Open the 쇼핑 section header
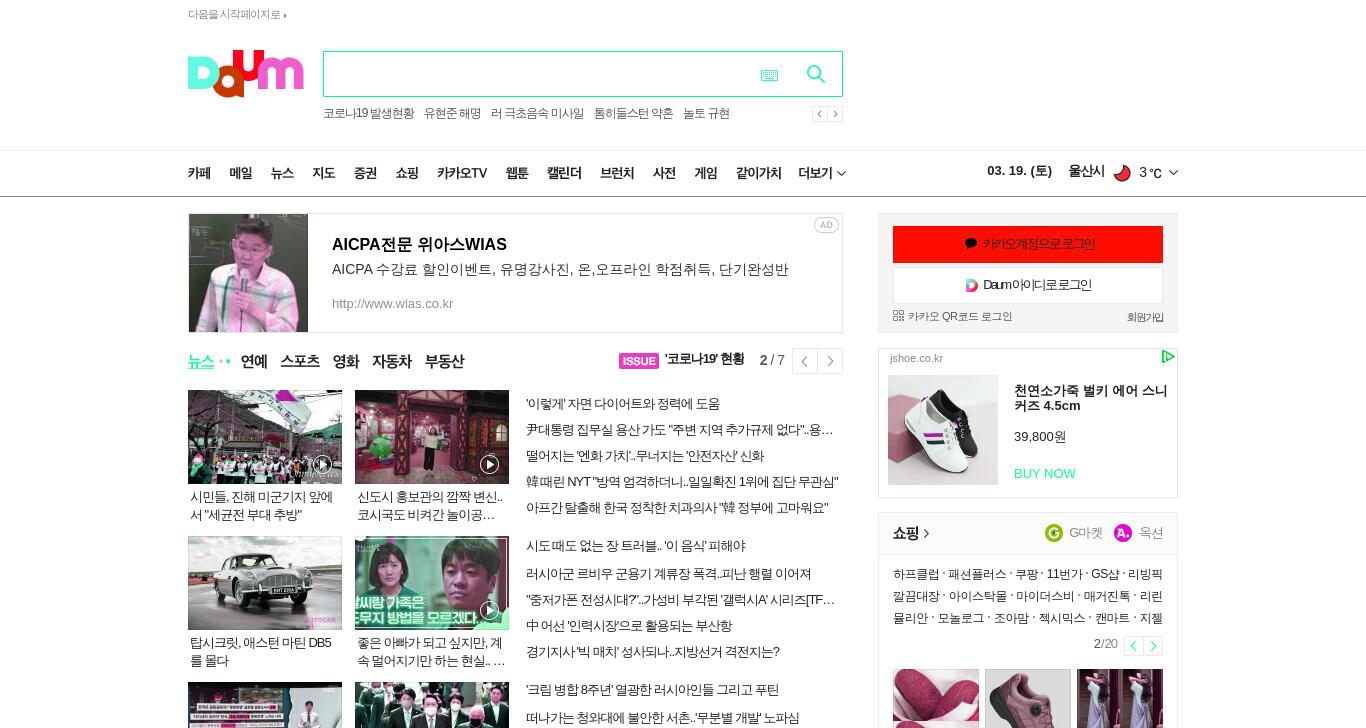The image size is (1366, 728). [911, 533]
